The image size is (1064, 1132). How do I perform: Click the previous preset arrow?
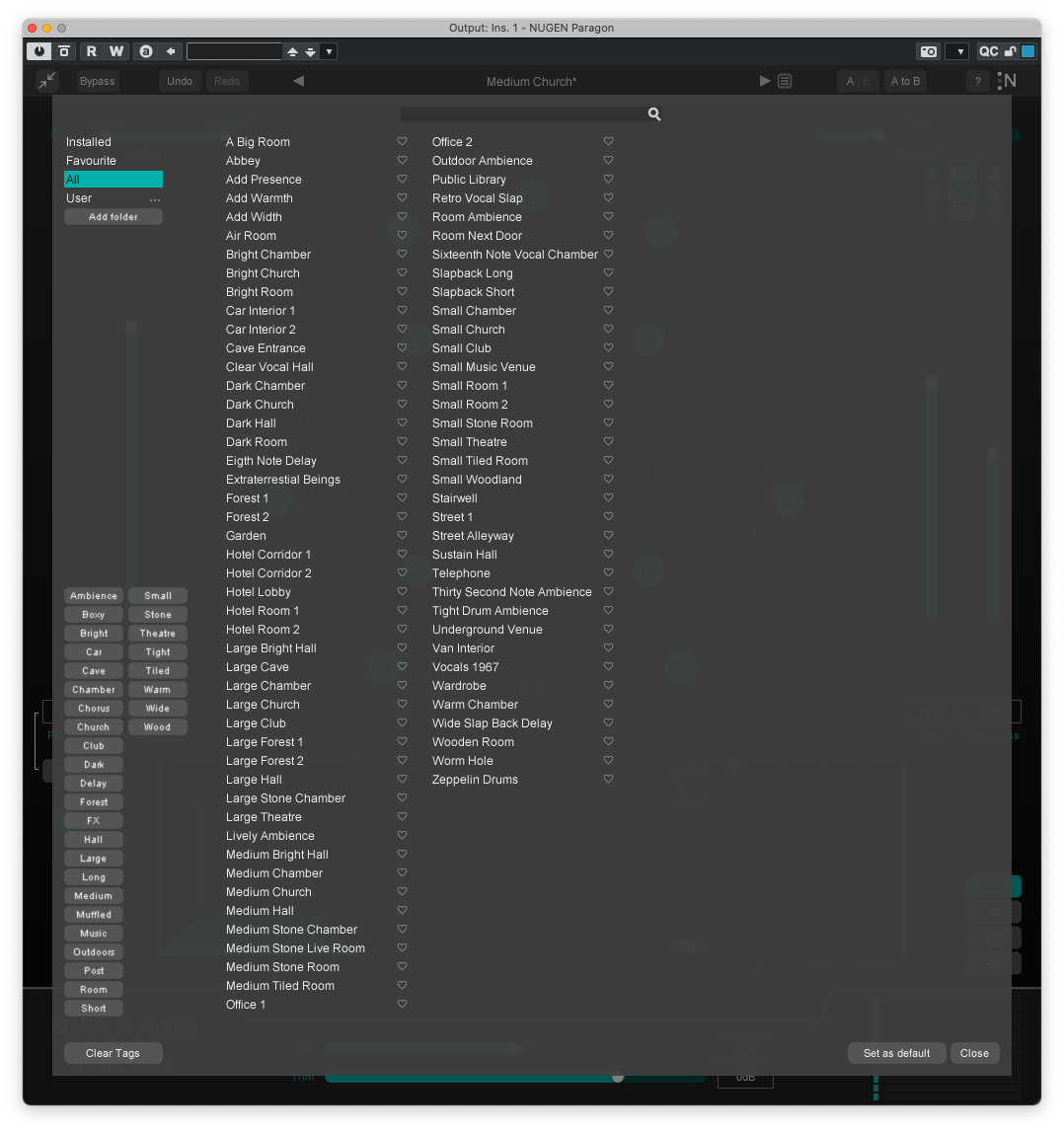click(x=299, y=82)
